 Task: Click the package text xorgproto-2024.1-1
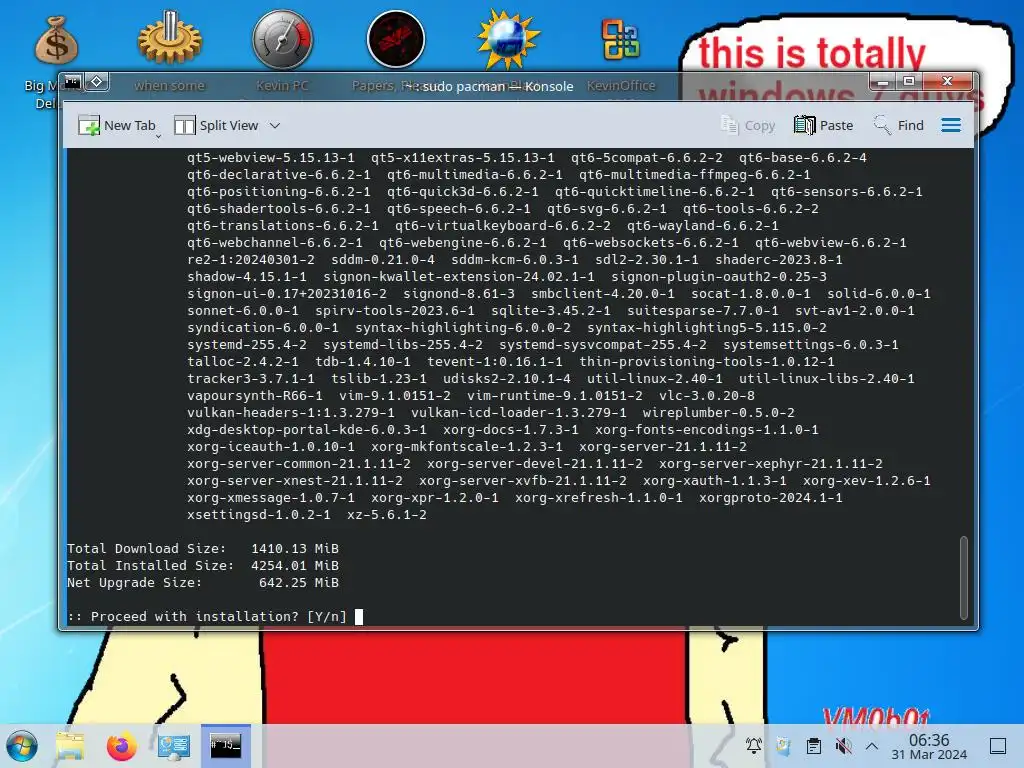(771, 498)
